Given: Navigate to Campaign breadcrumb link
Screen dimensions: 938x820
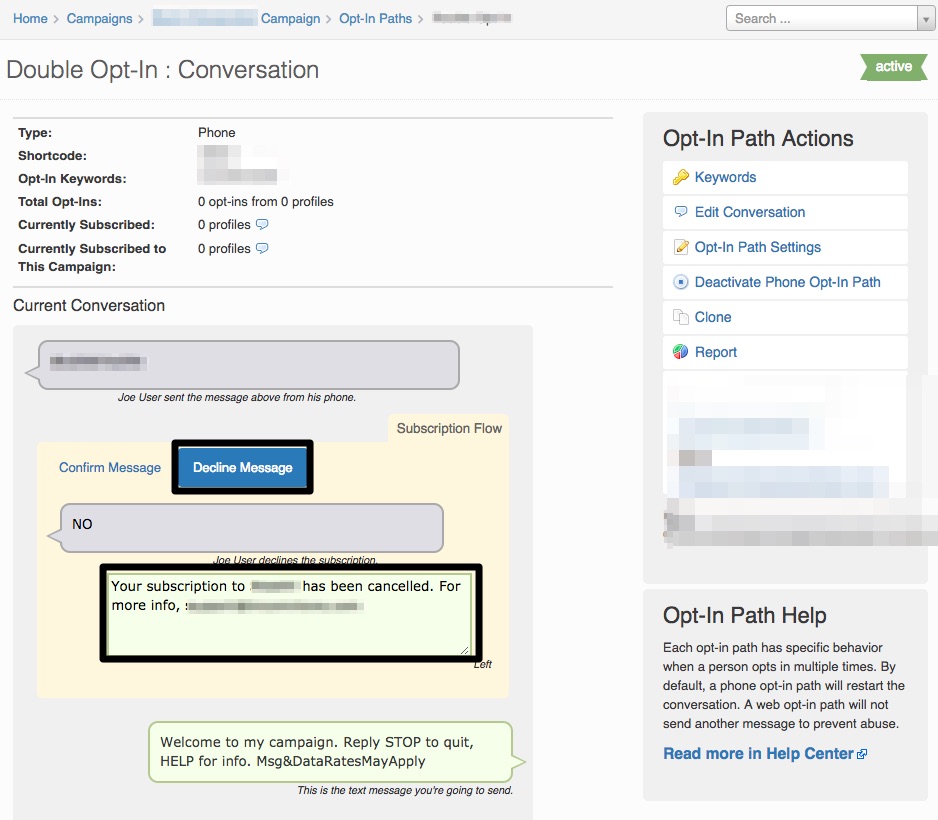Looking at the screenshot, I should (290, 19).
